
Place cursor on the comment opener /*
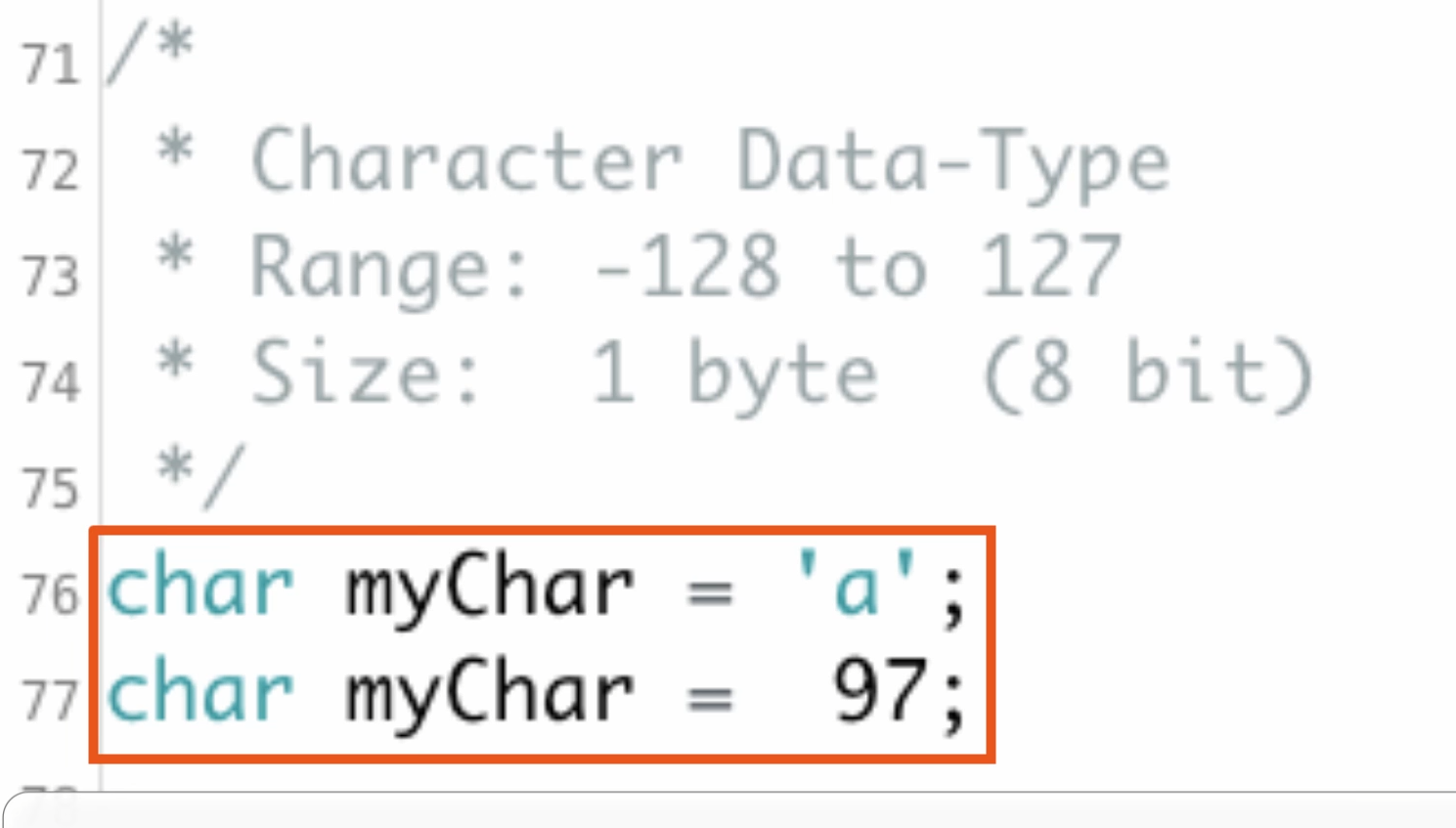coord(150,55)
